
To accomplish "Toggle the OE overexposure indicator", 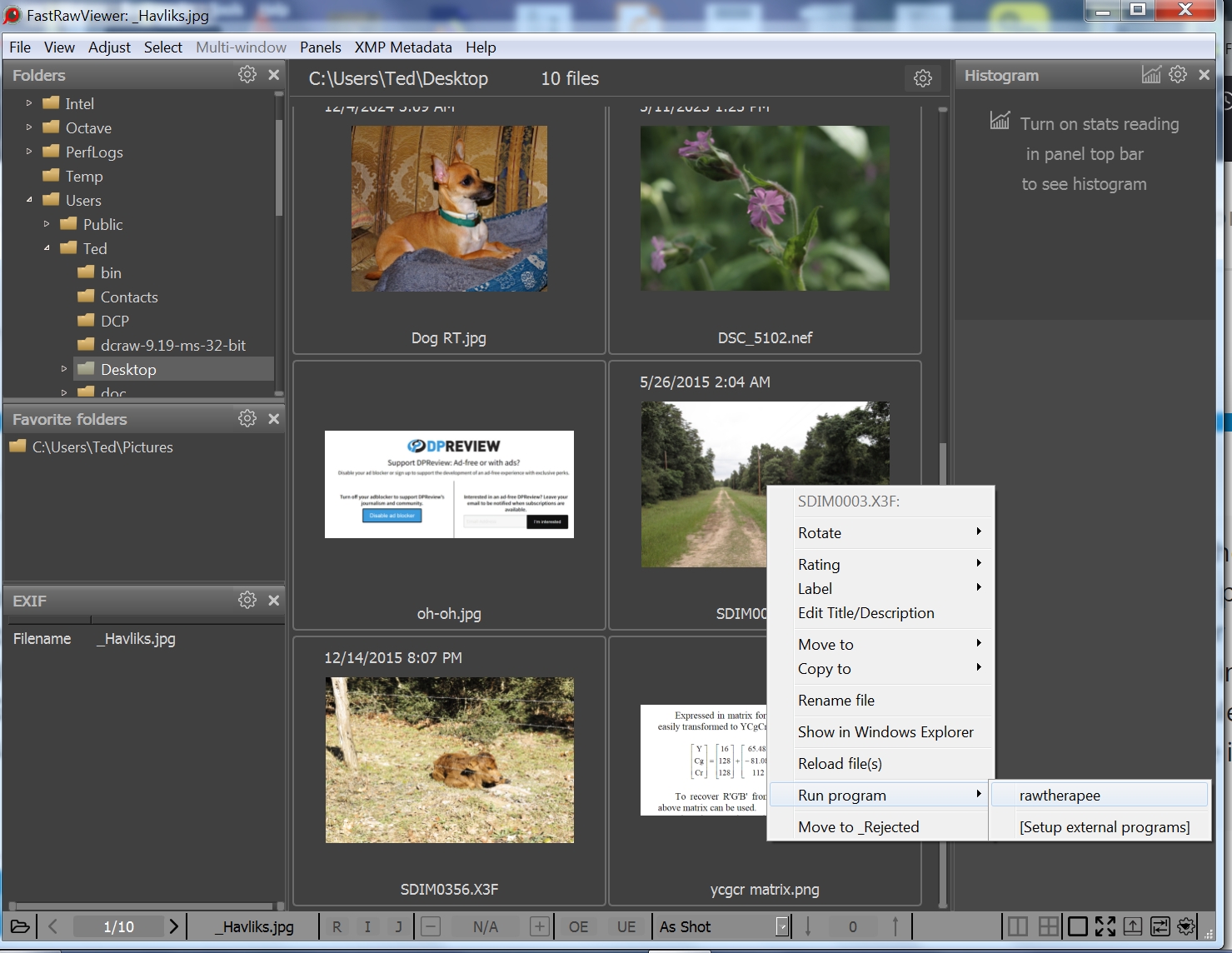I will (x=578, y=926).
